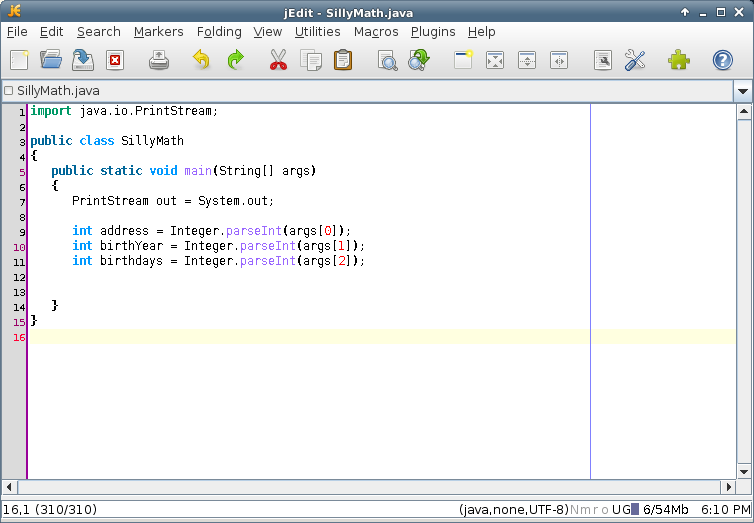The height and width of the screenshot is (523, 754).
Task: Click the 6:10 PM clock in status bar
Action: pos(725,510)
